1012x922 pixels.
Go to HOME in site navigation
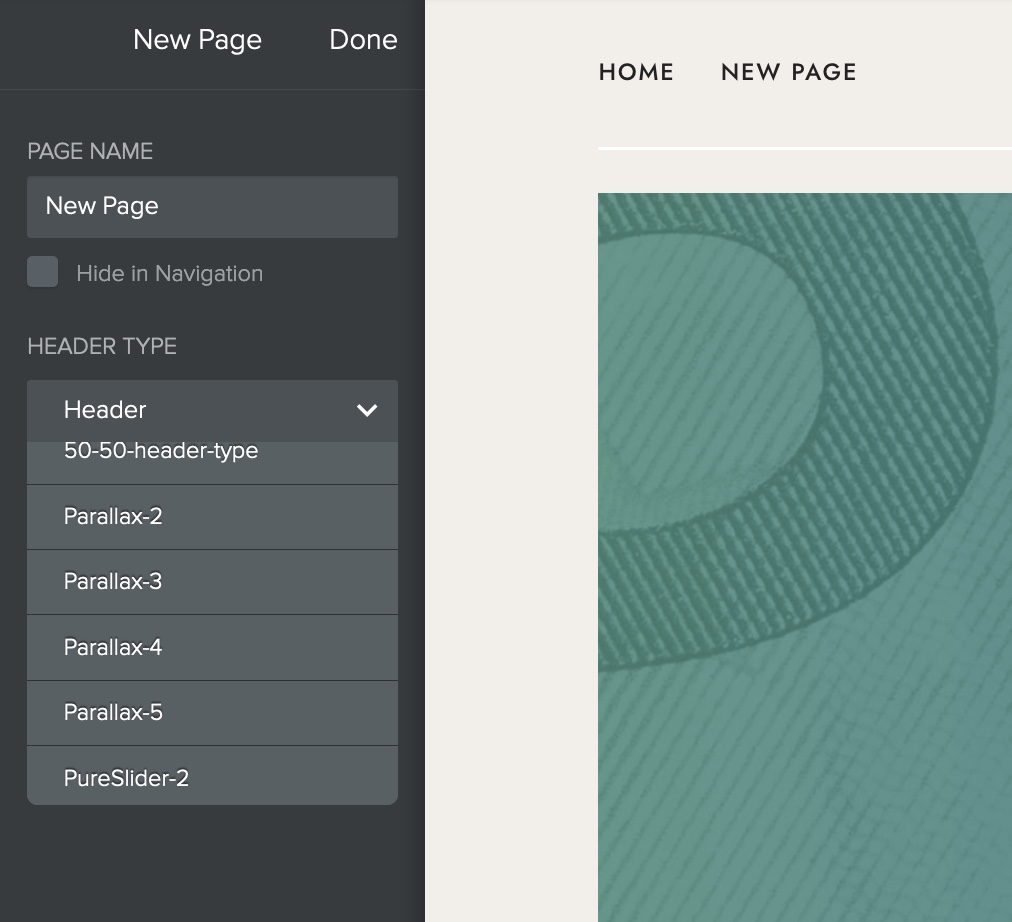(x=636, y=72)
